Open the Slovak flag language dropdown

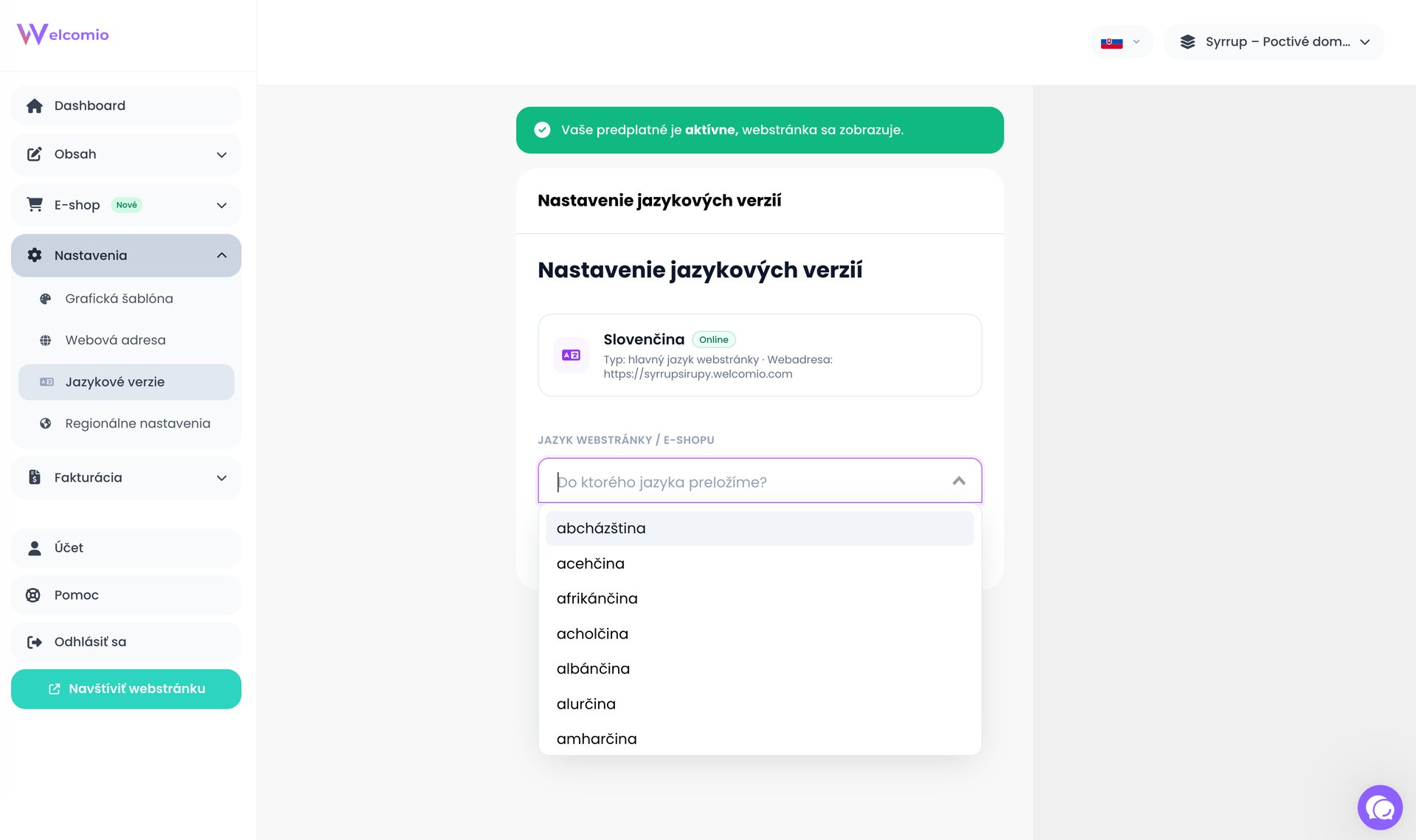(x=1120, y=42)
